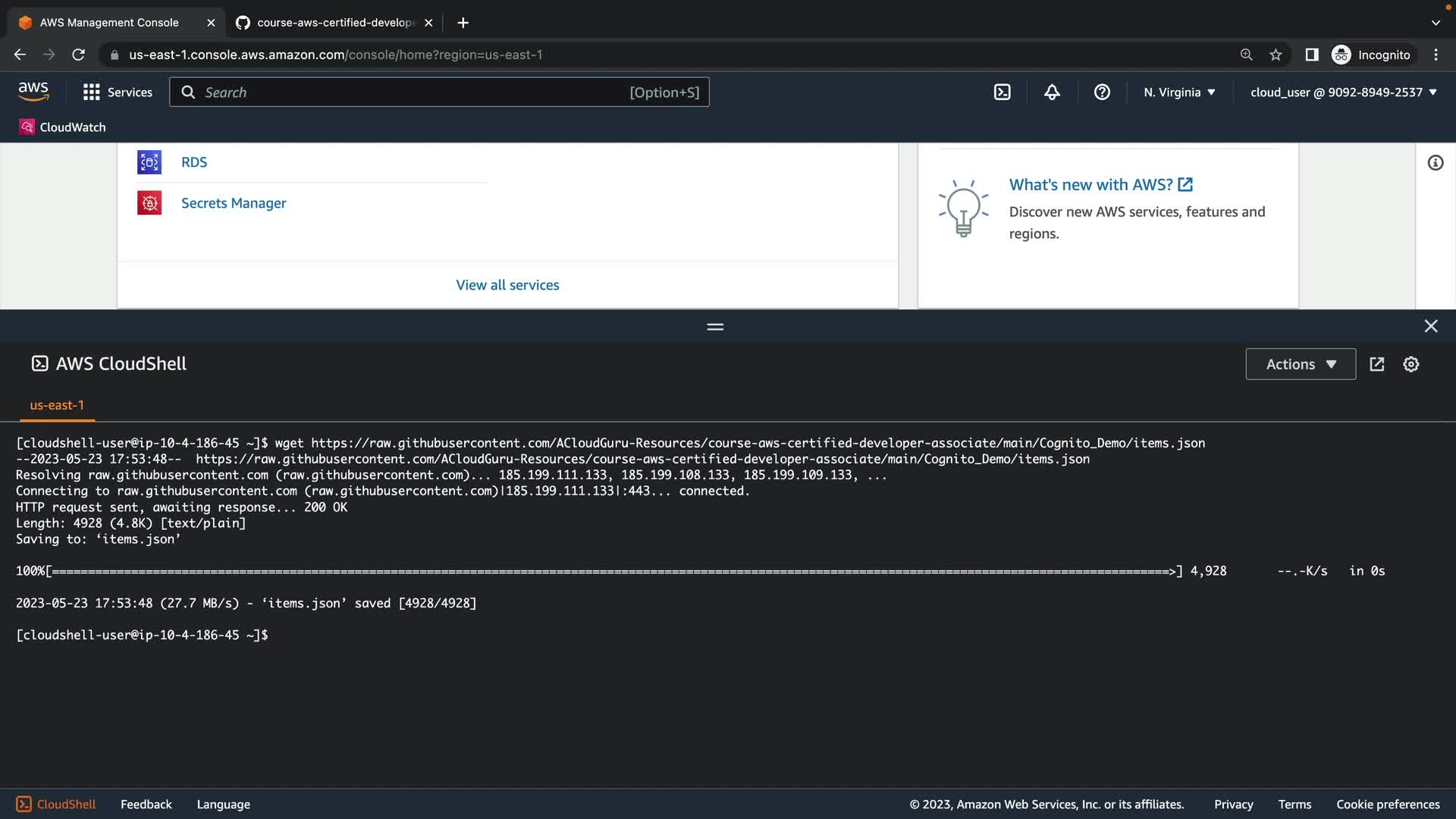Open CloudShell in a new browser tab
Viewport: 1456px width, 819px height.
click(x=1377, y=365)
